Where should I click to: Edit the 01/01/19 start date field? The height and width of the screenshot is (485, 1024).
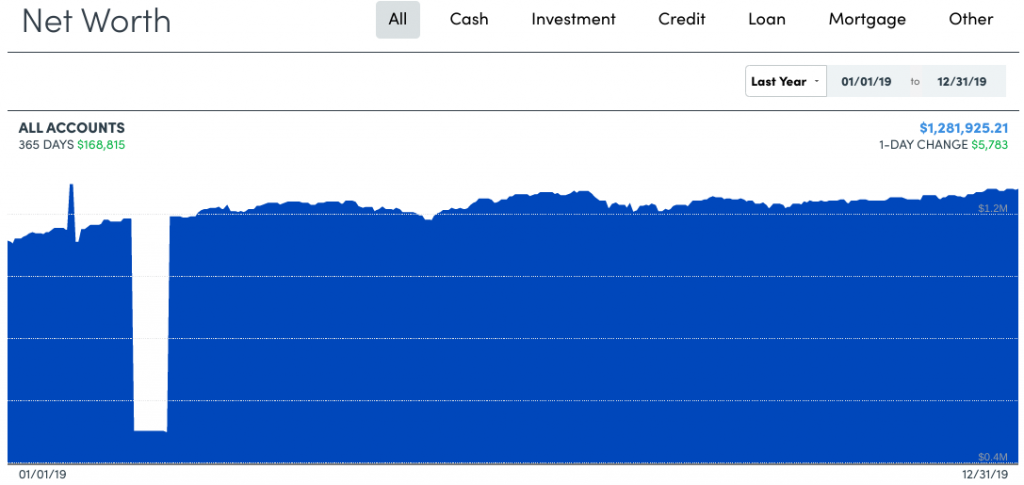(x=866, y=82)
